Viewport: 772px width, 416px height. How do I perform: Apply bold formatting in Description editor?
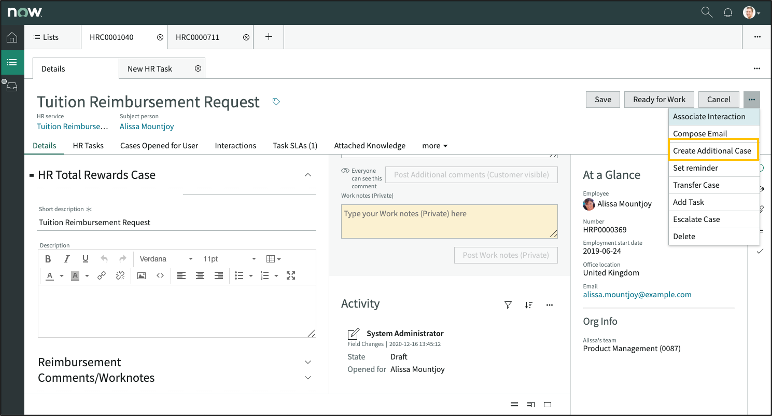click(x=48, y=259)
